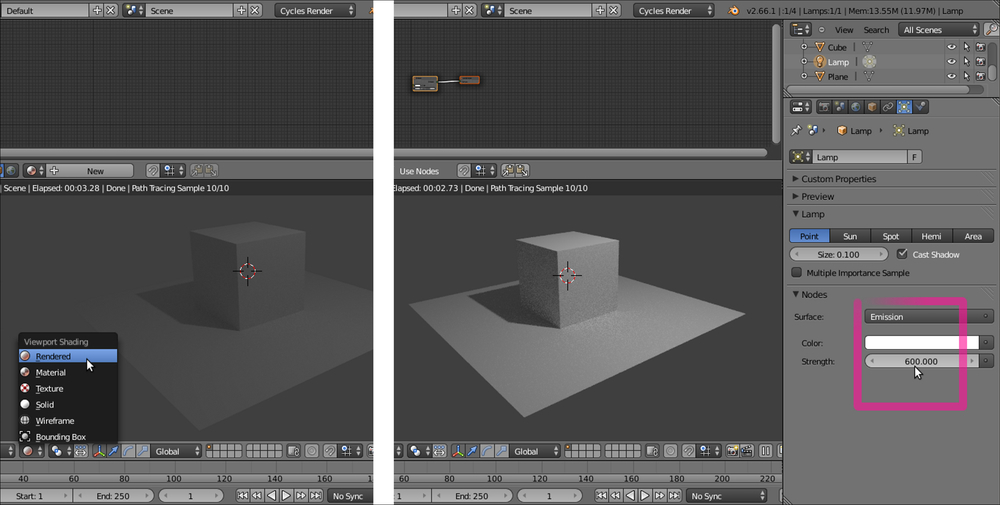The width and height of the screenshot is (1000, 505).
Task: Enable Multiple Importance Sample checkbox
Action: tap(797, 272)
